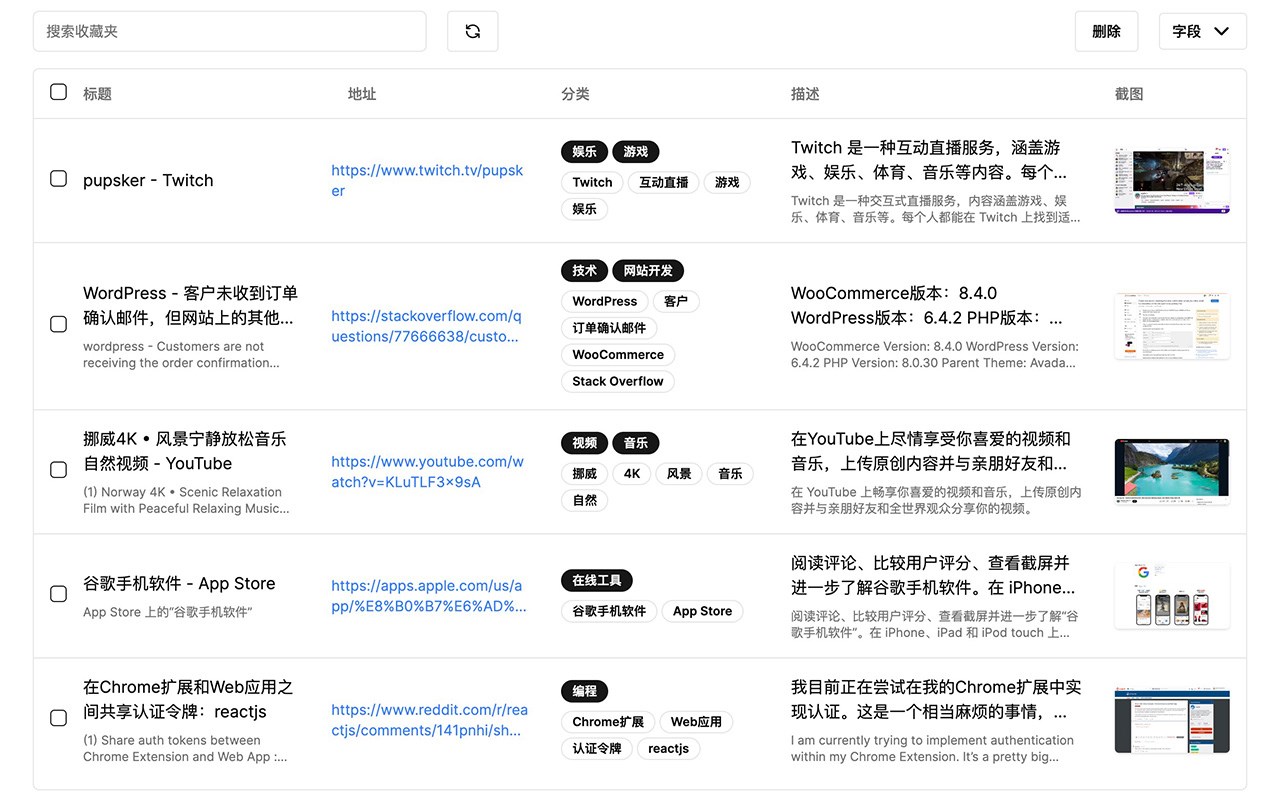Click the 4K tag

pyautogui.click(x=632, y=474)
